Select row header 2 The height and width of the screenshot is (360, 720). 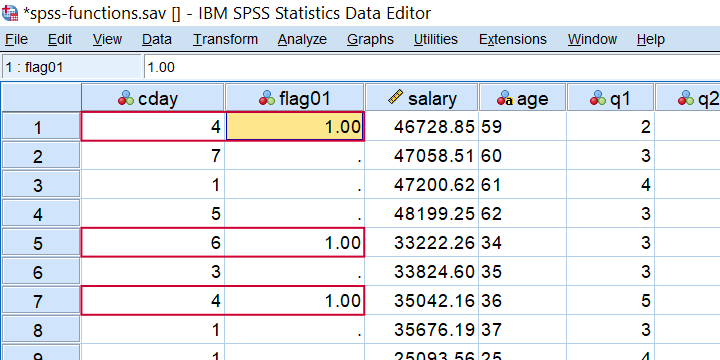41,156
